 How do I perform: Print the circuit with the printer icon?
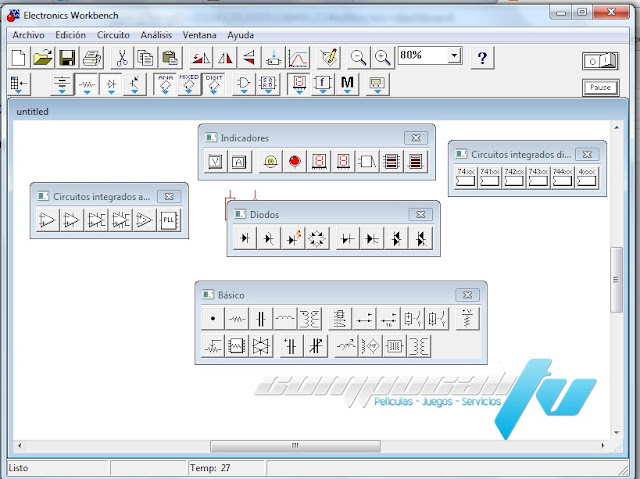point(91,58)
